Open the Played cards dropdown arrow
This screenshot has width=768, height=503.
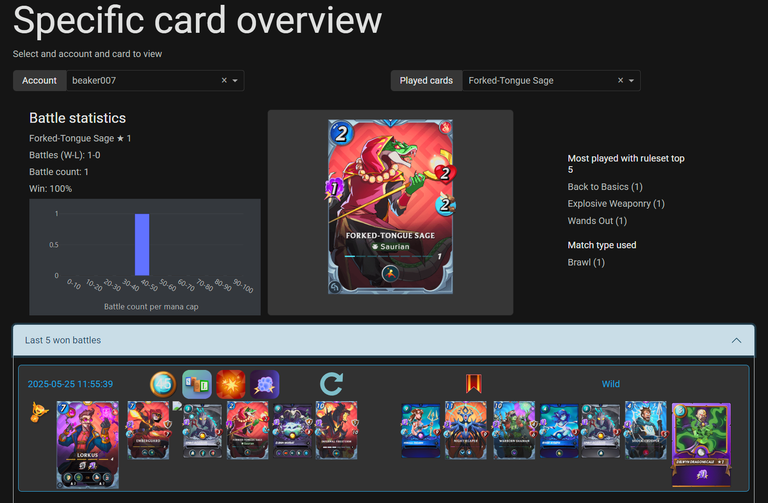coord(631,80)
